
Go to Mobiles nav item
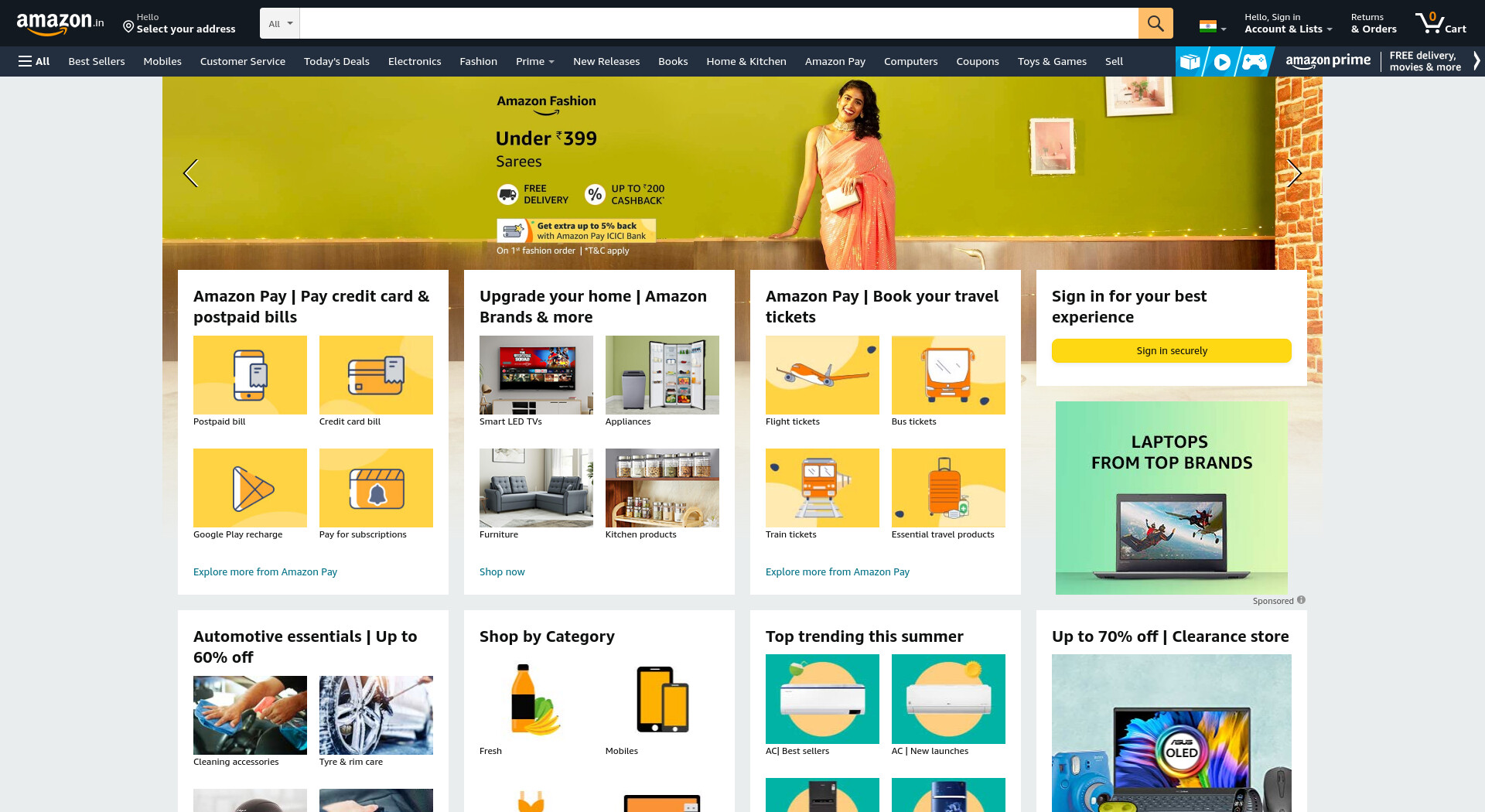[162, 61]
